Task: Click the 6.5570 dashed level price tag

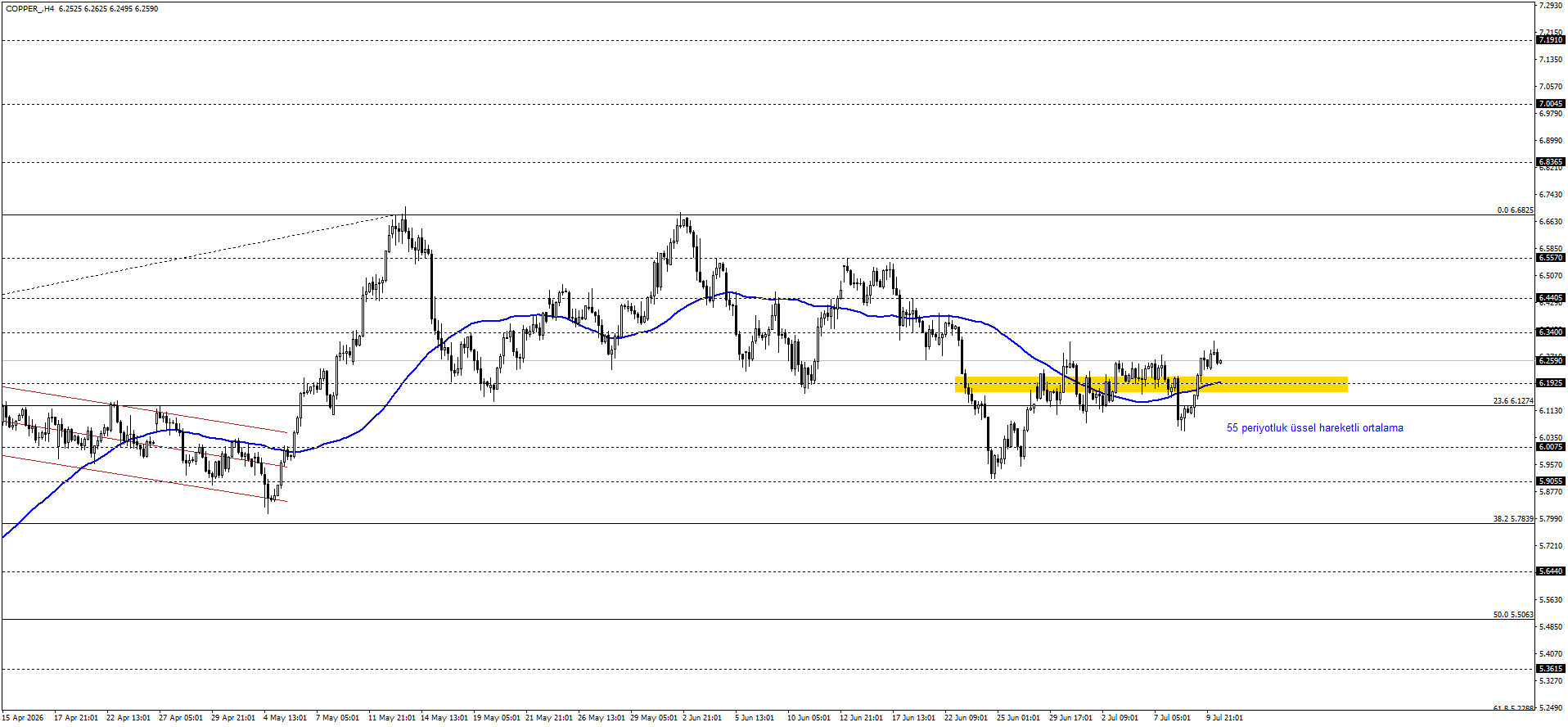Action: pyautogui.click(x=1551, y=258)
